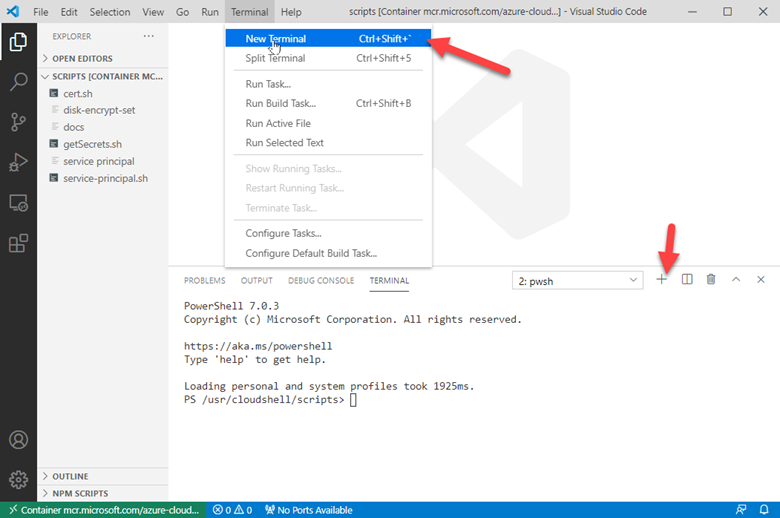
Task: Switch to the Output tab
Action: pyautogui.click(x=257, y=281)
